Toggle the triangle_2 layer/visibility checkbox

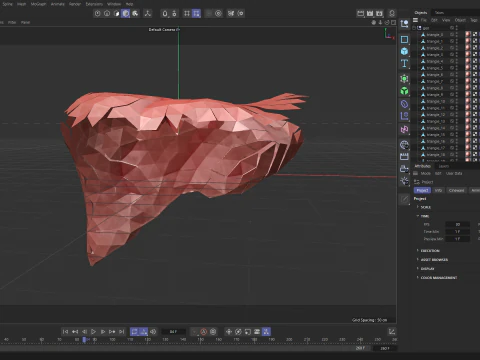(x=452, y=48)
